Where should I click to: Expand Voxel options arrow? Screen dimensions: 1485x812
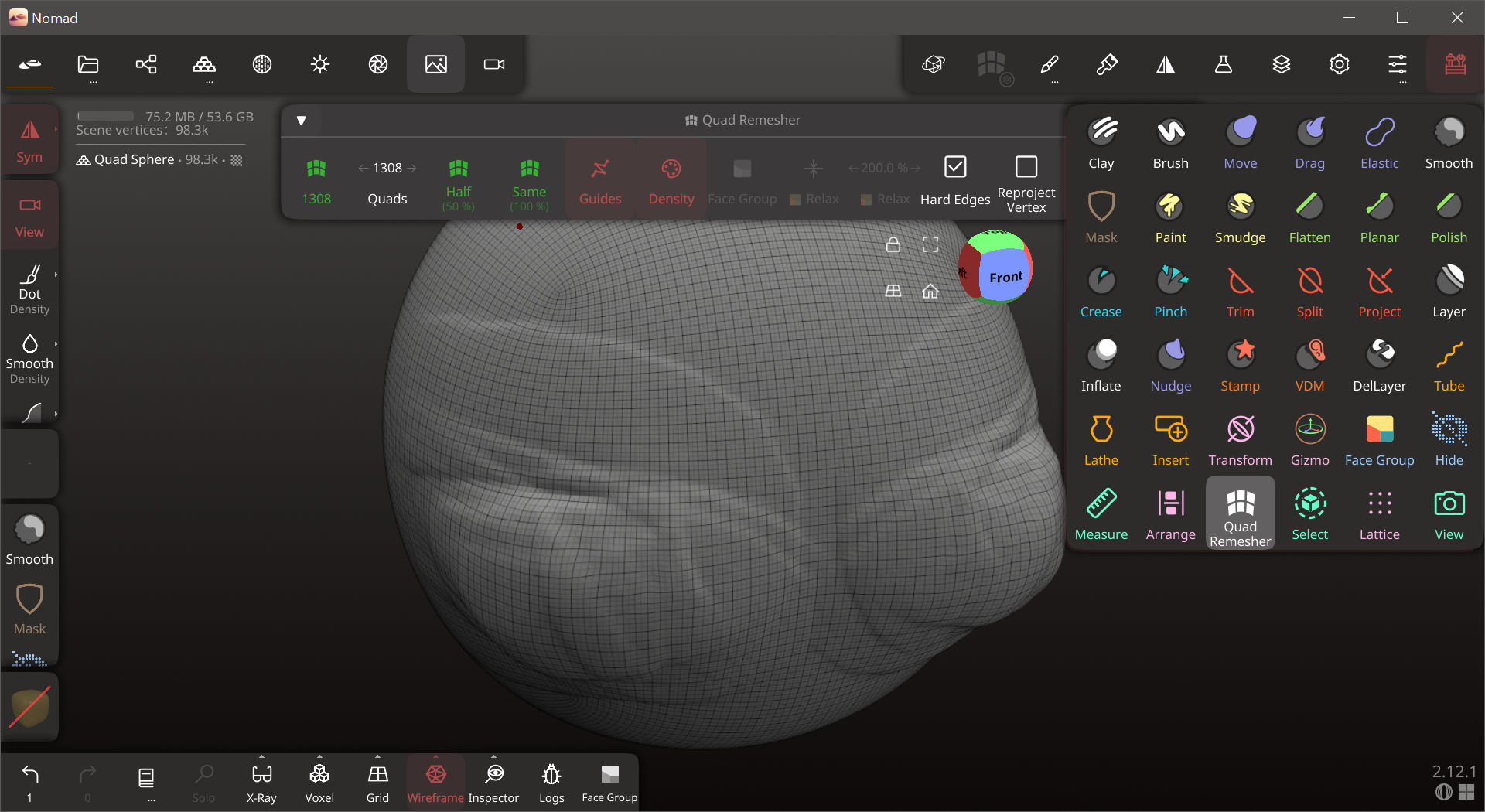coord(319,757)
